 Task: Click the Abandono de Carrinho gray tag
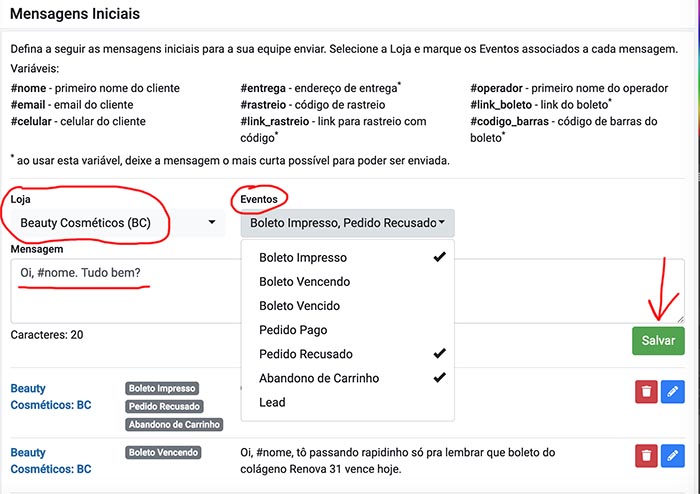(x=174, y=424)
